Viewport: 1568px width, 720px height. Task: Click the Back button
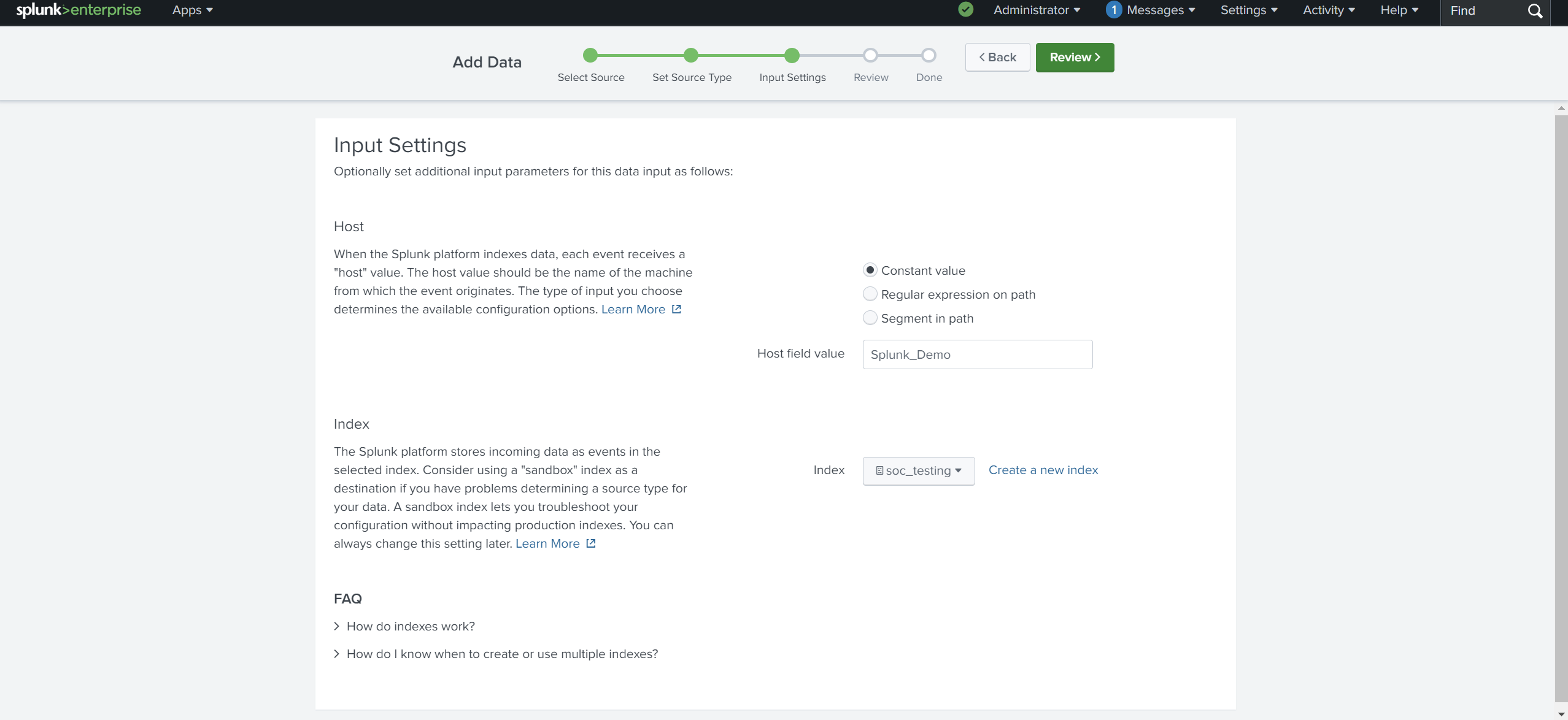997,57
